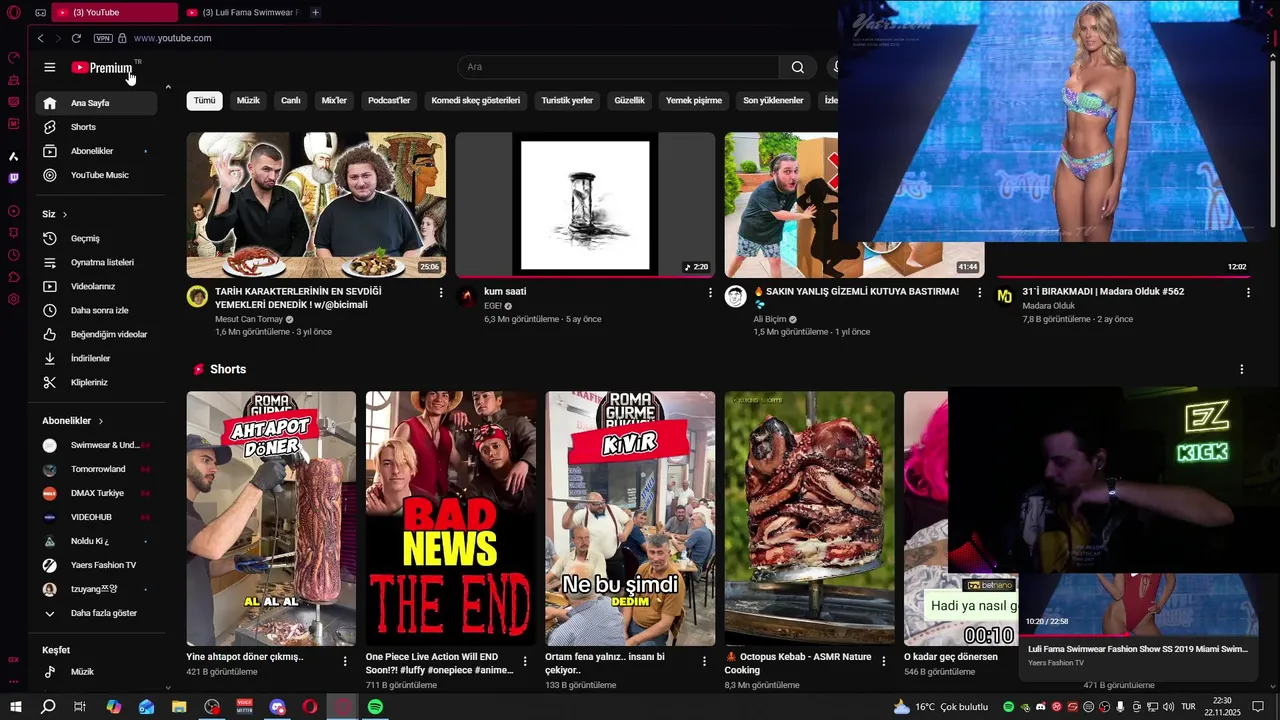The height and width of the screenshot is (720, 1280).
Task: Open the Windows Start button
Action: [16, 707]
